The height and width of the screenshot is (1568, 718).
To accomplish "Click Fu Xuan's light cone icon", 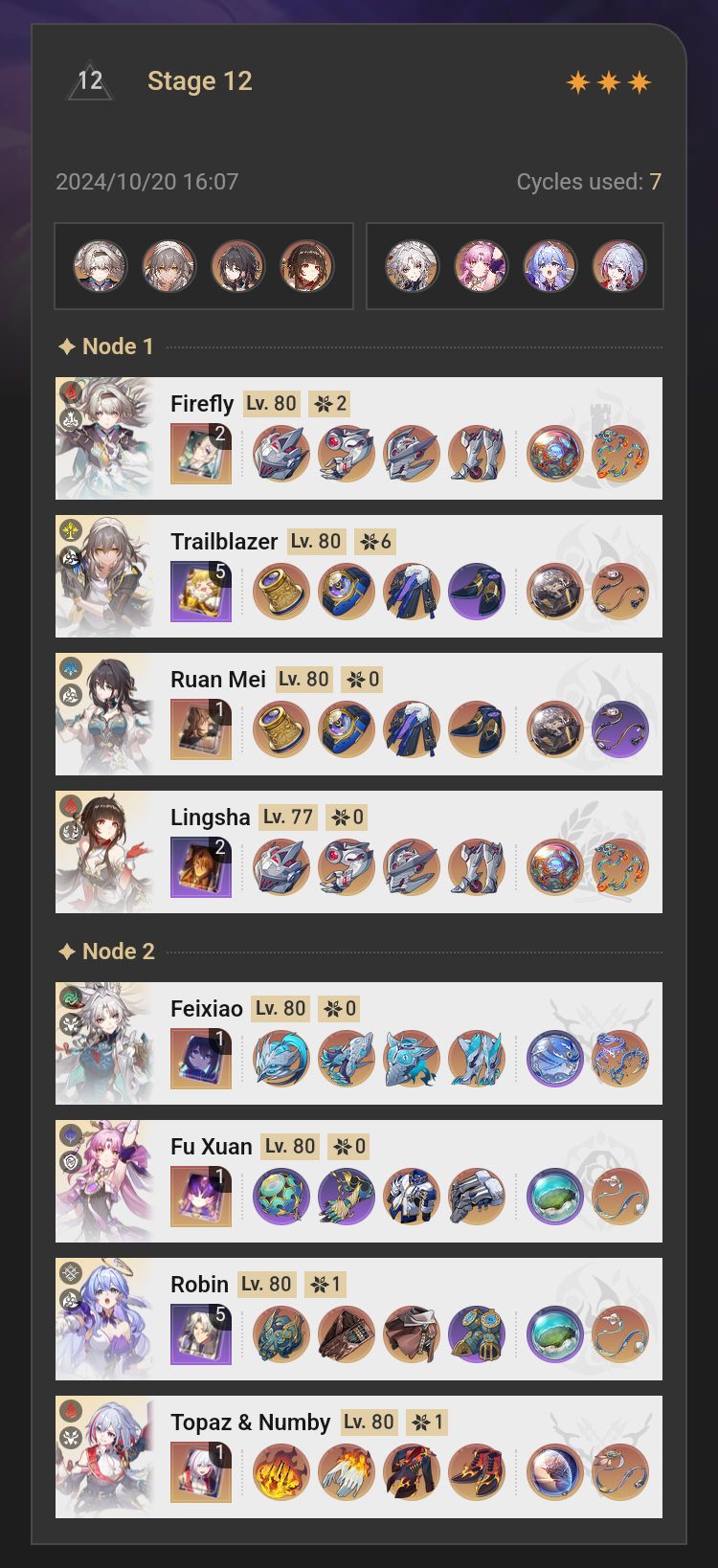I will click(201, 1197).
